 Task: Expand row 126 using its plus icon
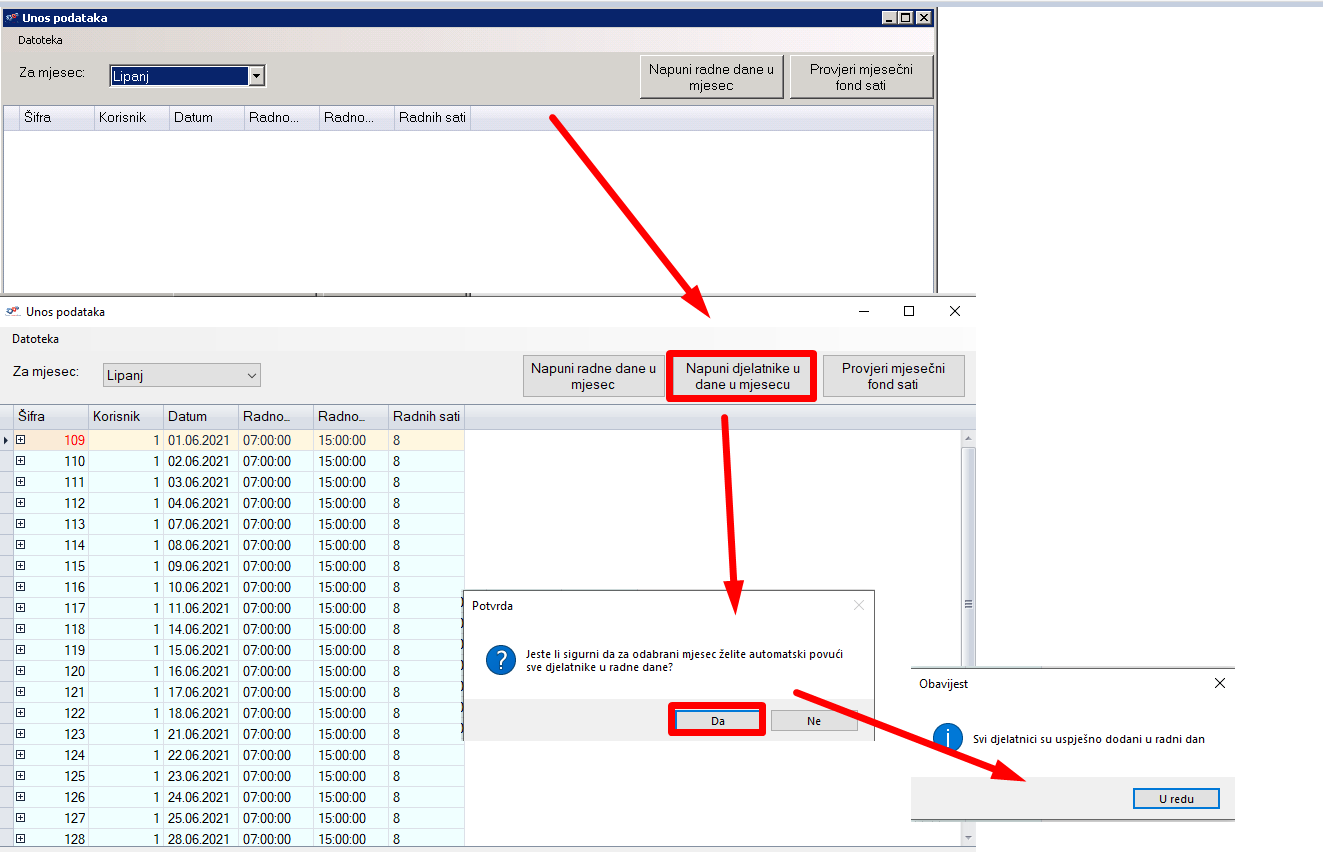[x=20, y=797]
